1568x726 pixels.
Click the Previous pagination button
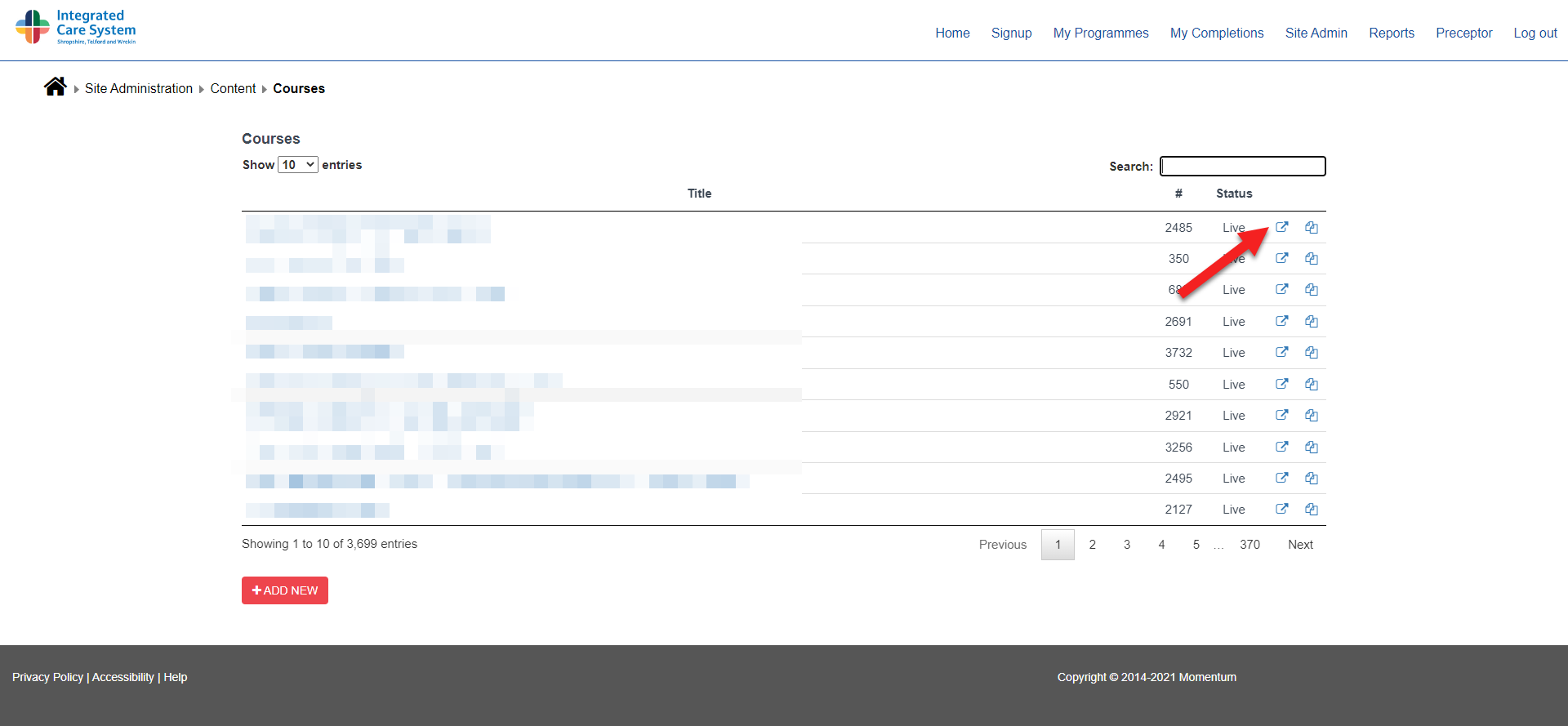point(1003,545)
